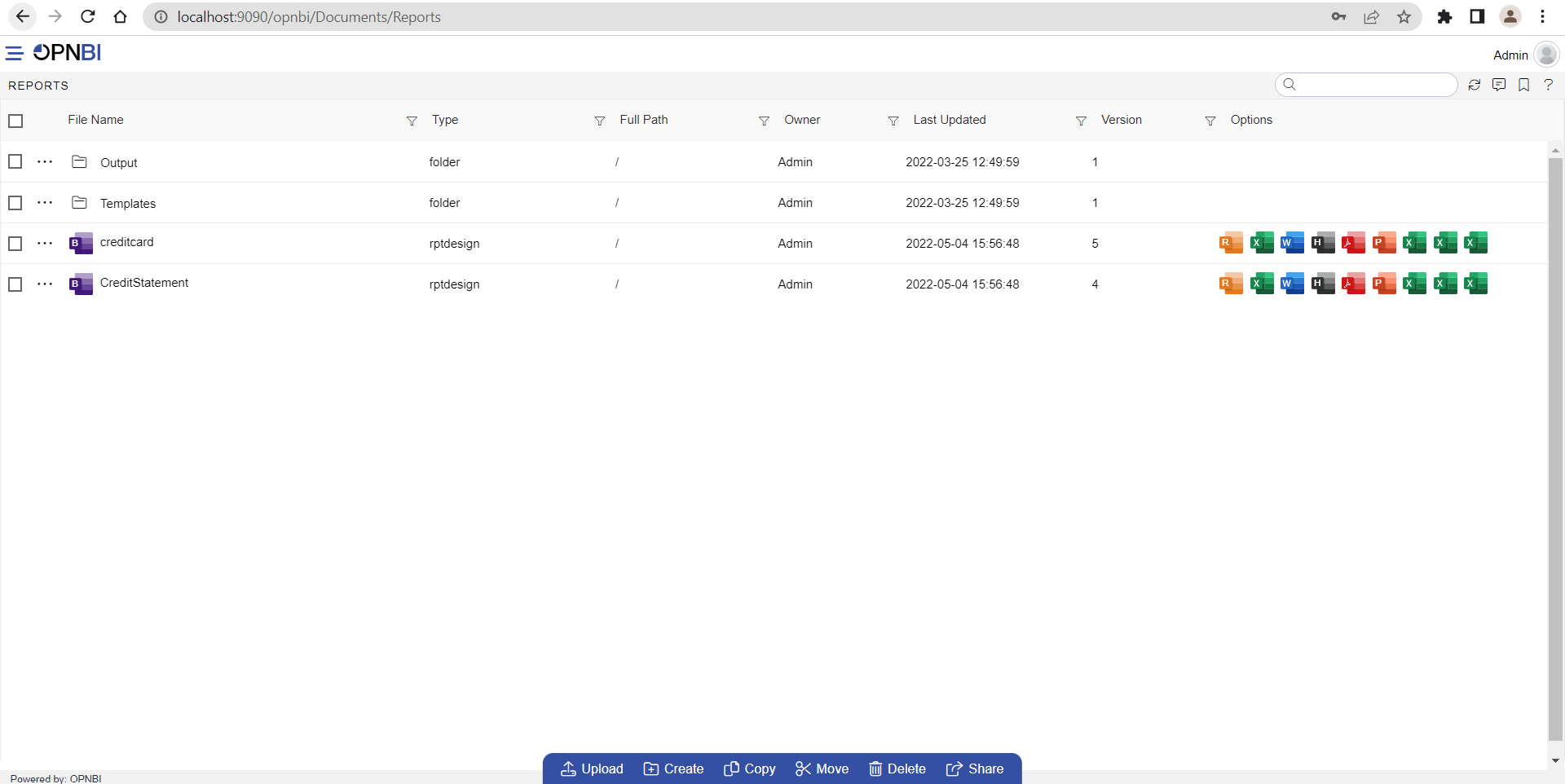
Task: Sort by the Last Updated column header
Action: pos(950,120)
